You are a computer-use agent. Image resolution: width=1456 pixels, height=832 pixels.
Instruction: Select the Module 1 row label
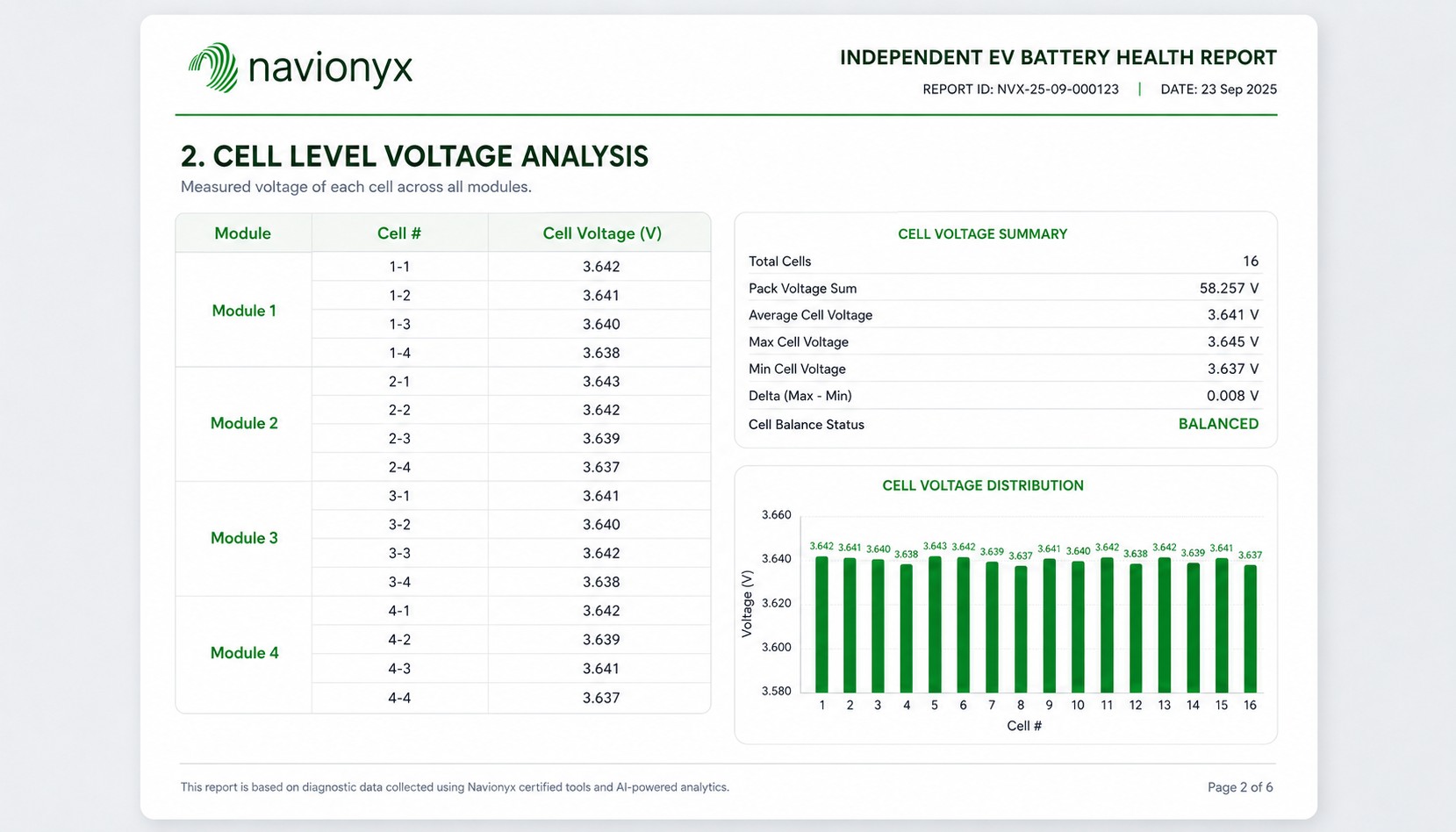pos(244,311)
